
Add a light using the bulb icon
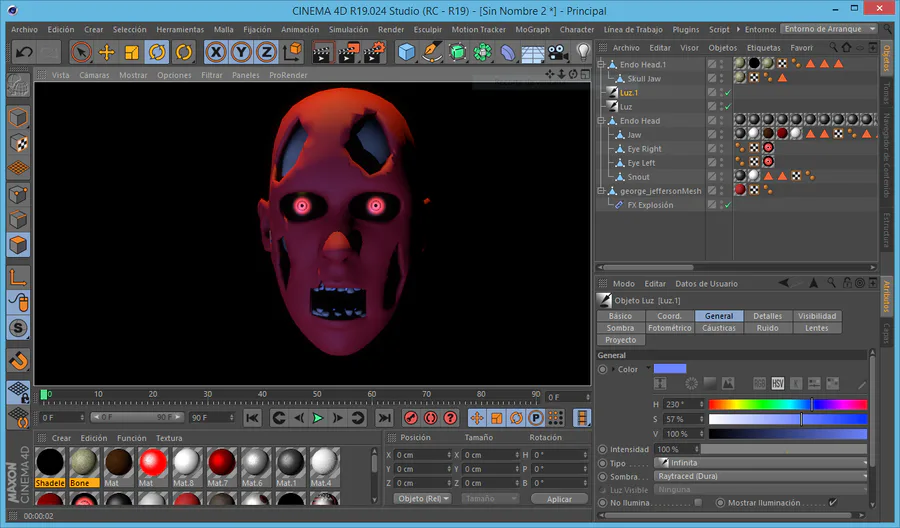point(585,52)
